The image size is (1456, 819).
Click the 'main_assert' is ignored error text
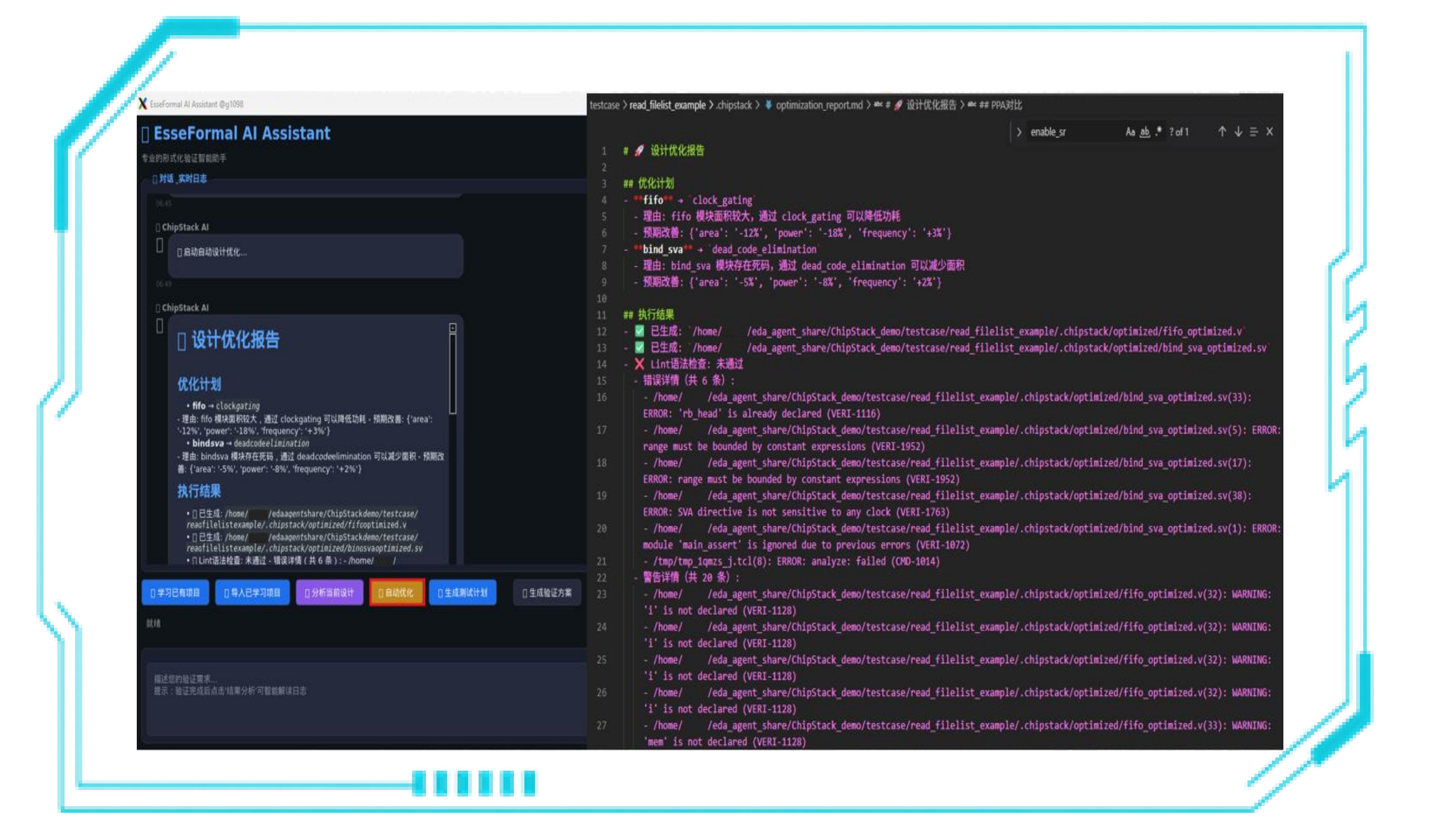[806, 545]
